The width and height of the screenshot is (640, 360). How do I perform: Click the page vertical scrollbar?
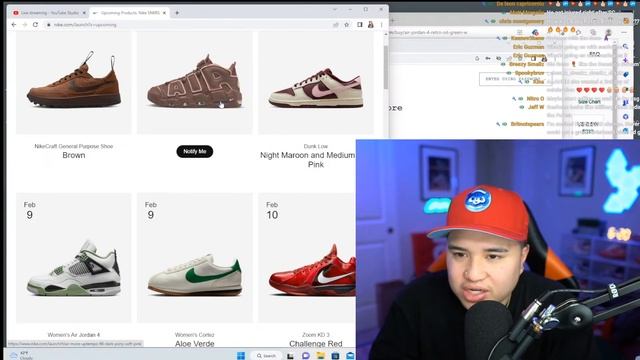(x=386, y=67)
